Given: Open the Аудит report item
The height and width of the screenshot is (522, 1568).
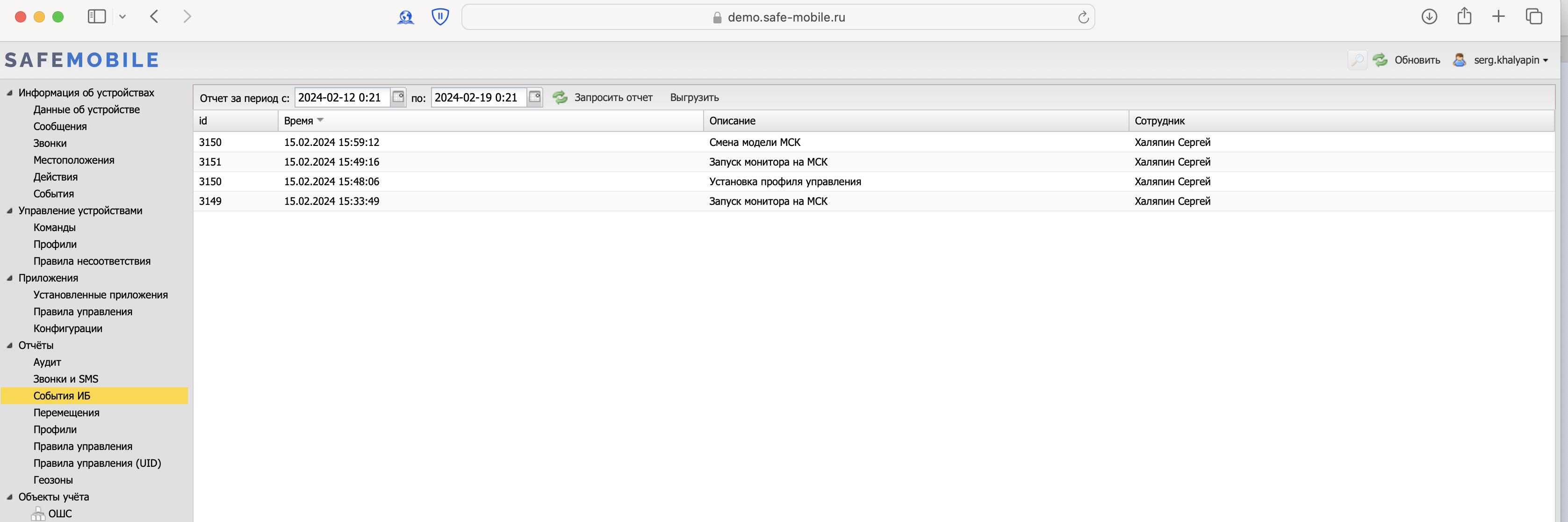Looking at the screenshot, I should point(48,362).
